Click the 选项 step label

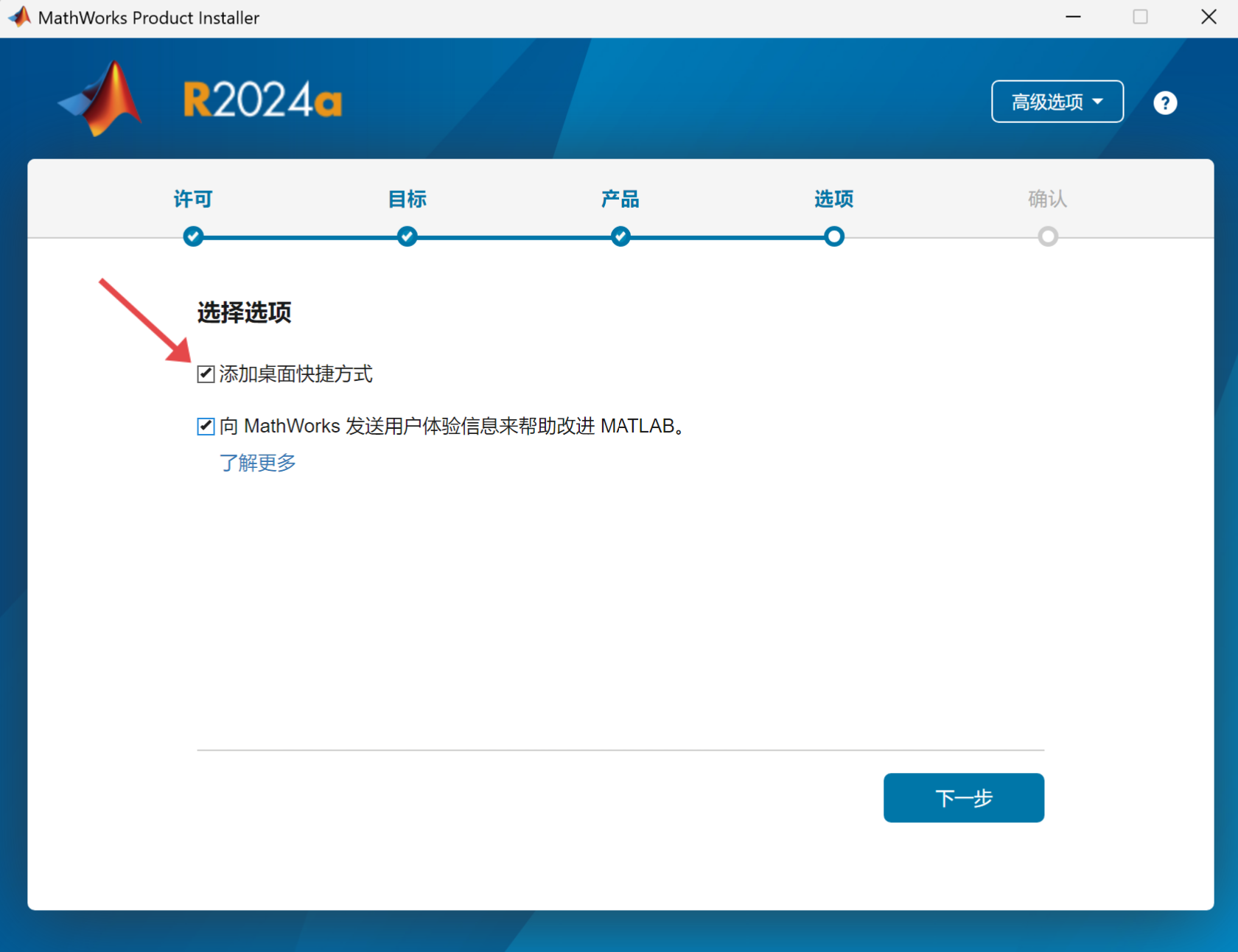[833, 199]
